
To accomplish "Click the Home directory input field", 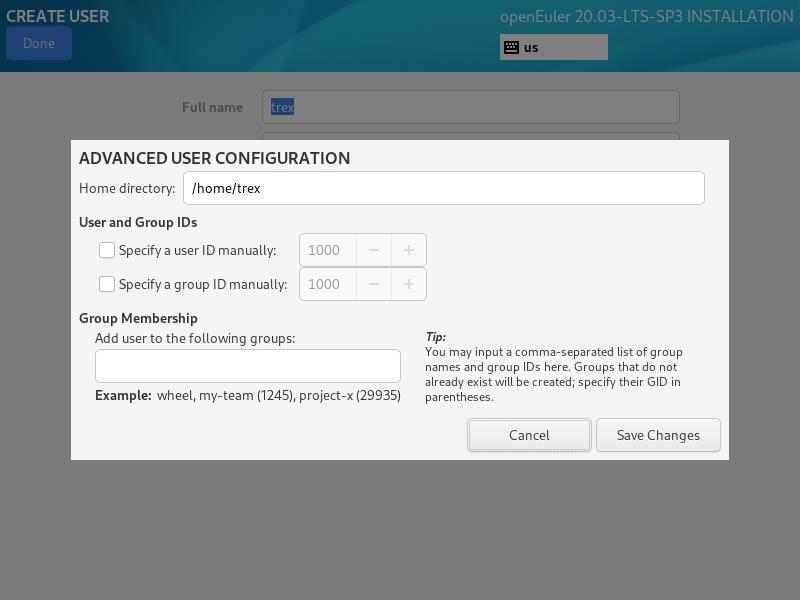I will click(444, 188).
